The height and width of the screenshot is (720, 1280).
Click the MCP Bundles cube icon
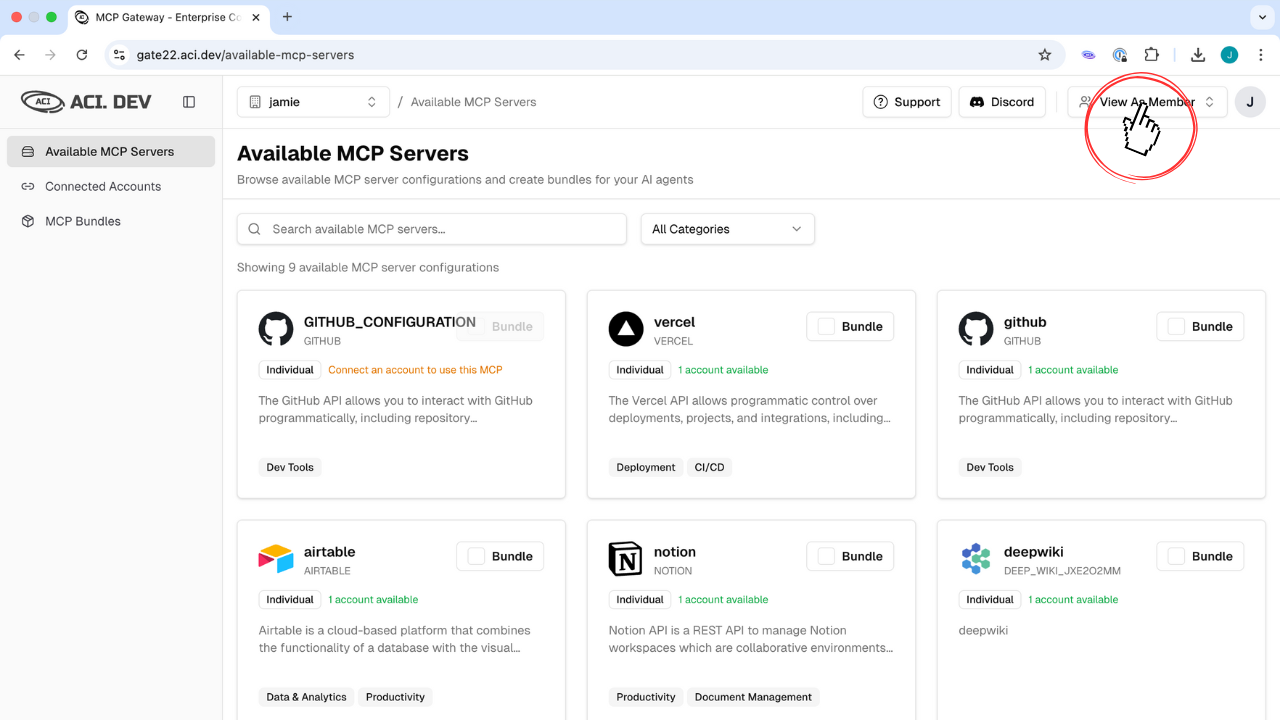[x=28, y=222]
